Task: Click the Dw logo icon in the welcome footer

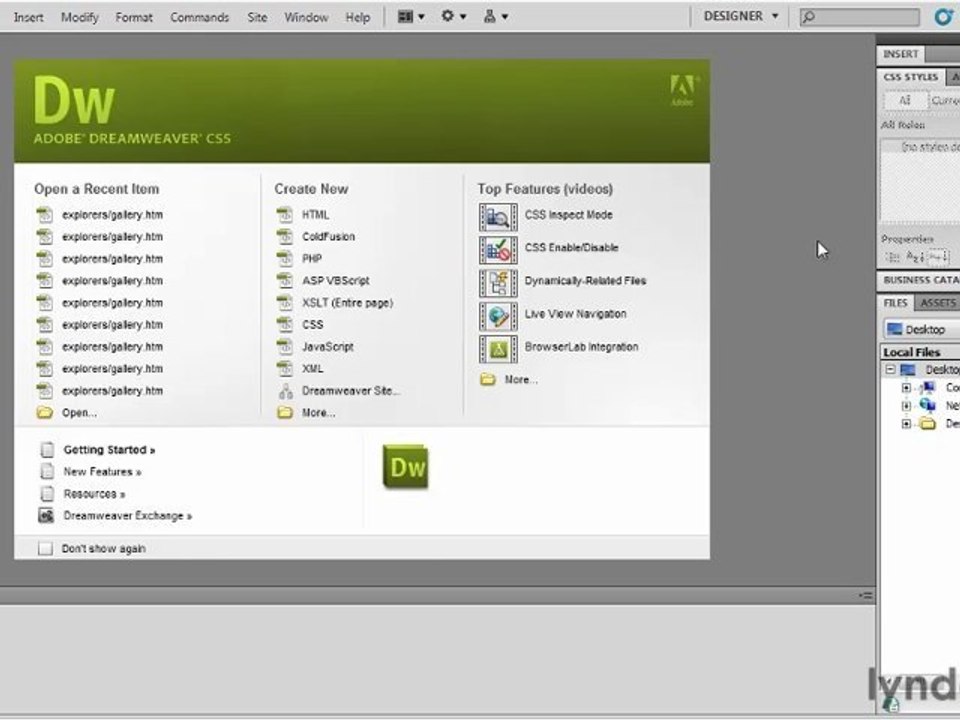Action: 406,467
